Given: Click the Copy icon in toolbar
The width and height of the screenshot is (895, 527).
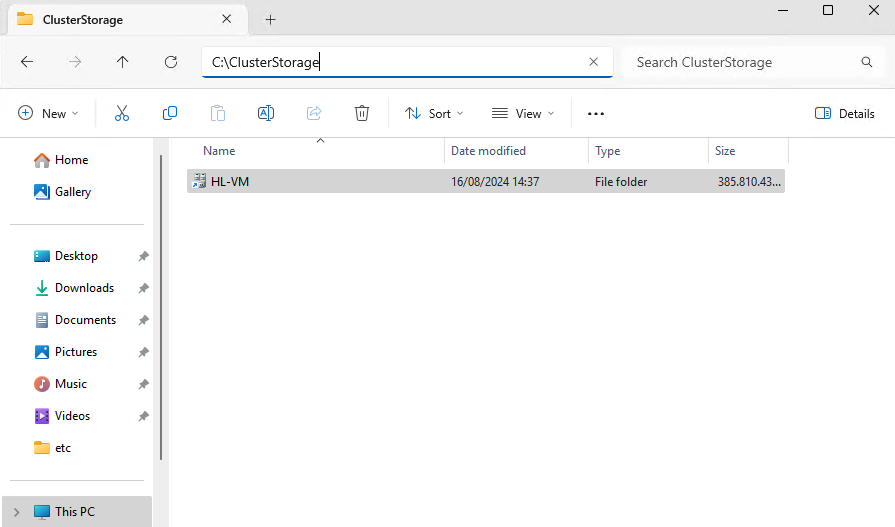Looking at the screenshot, I should tap(170, 114).
